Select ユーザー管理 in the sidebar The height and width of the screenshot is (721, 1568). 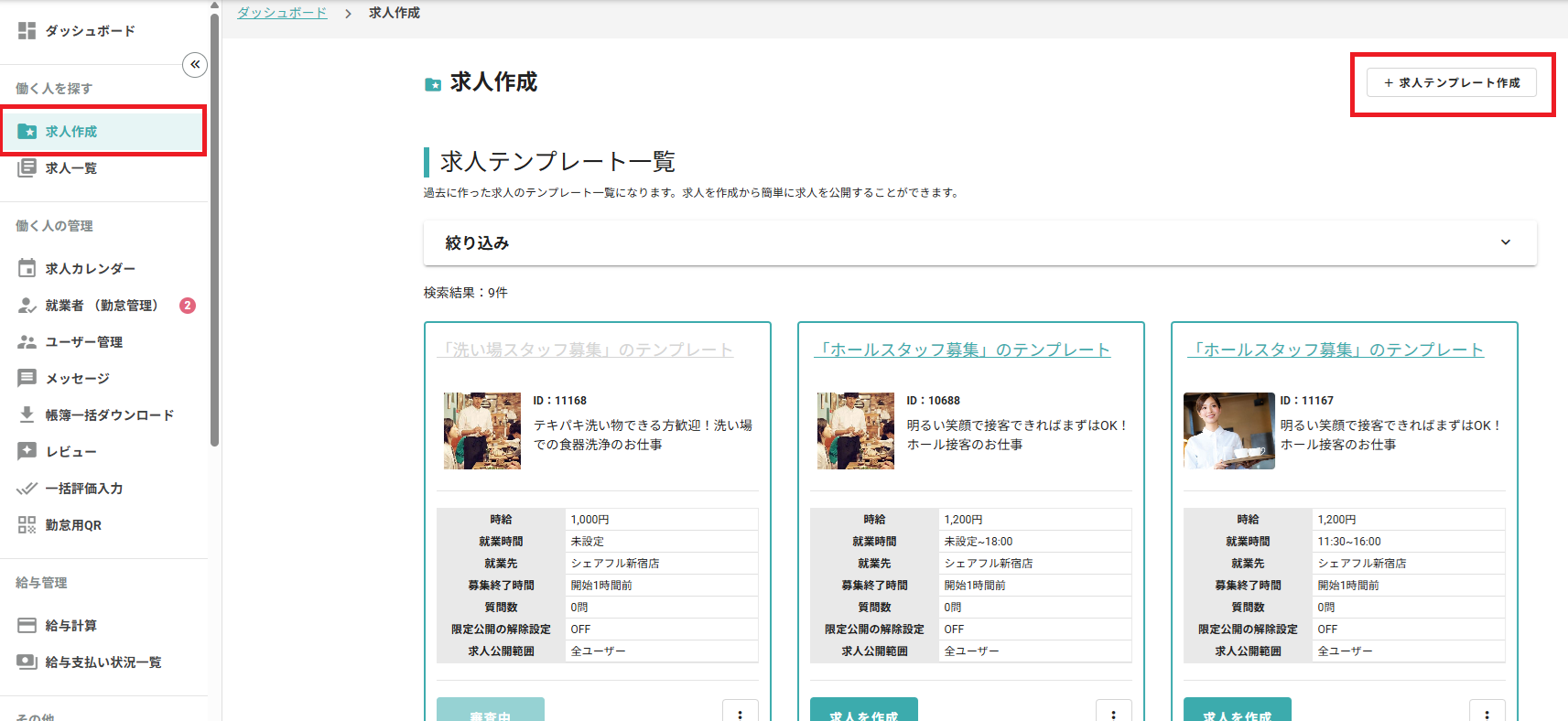pyautogui.click(x=84, y=342)
